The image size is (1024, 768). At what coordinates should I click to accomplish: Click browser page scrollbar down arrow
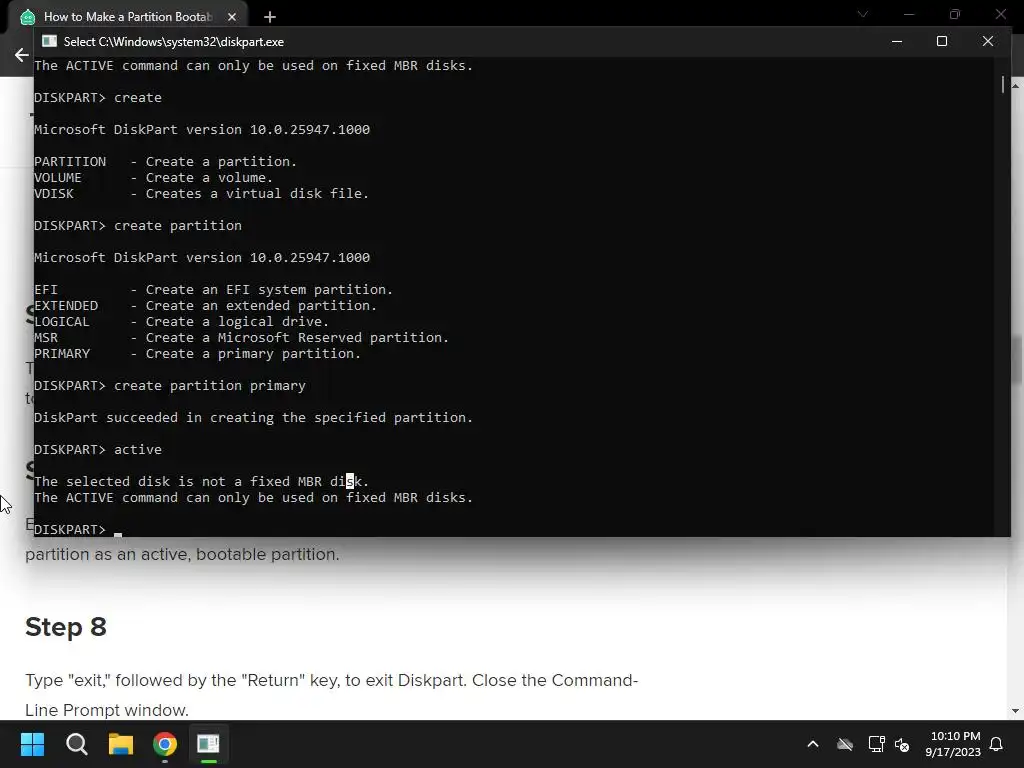pyautogui.click(x=1016, y=711)
